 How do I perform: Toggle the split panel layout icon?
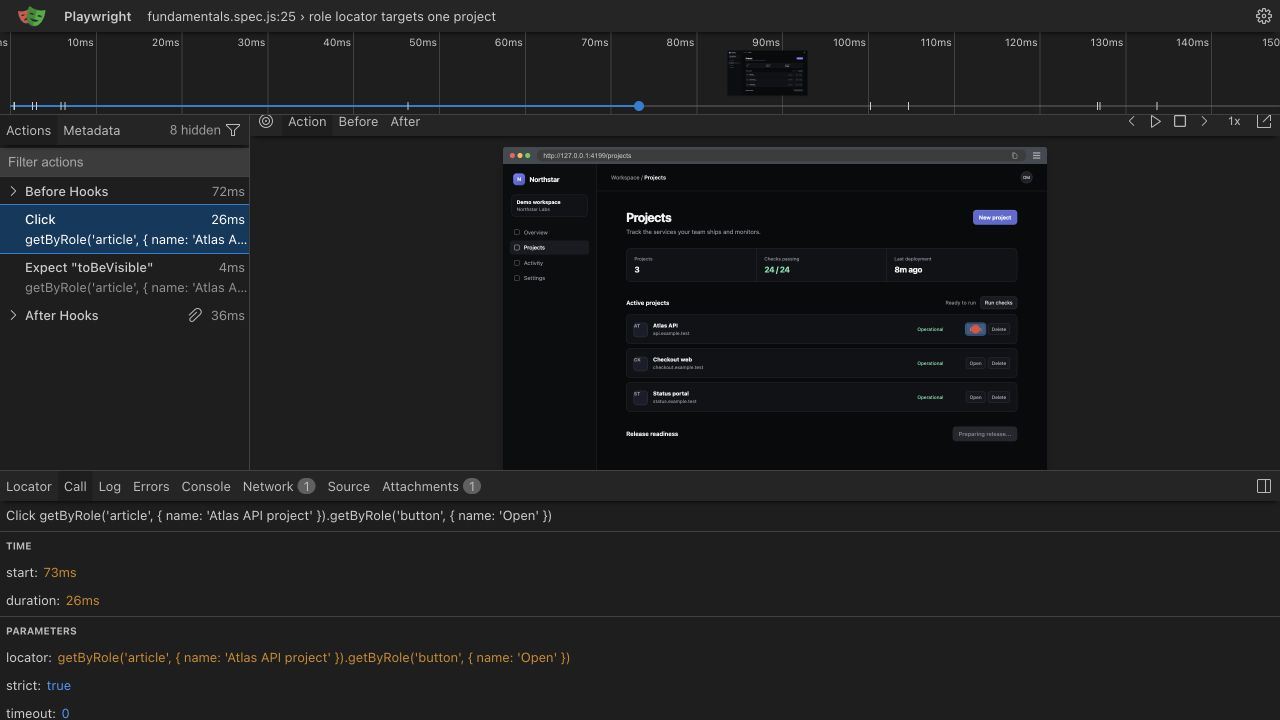pyautogui.click(x=1264, y=486)
